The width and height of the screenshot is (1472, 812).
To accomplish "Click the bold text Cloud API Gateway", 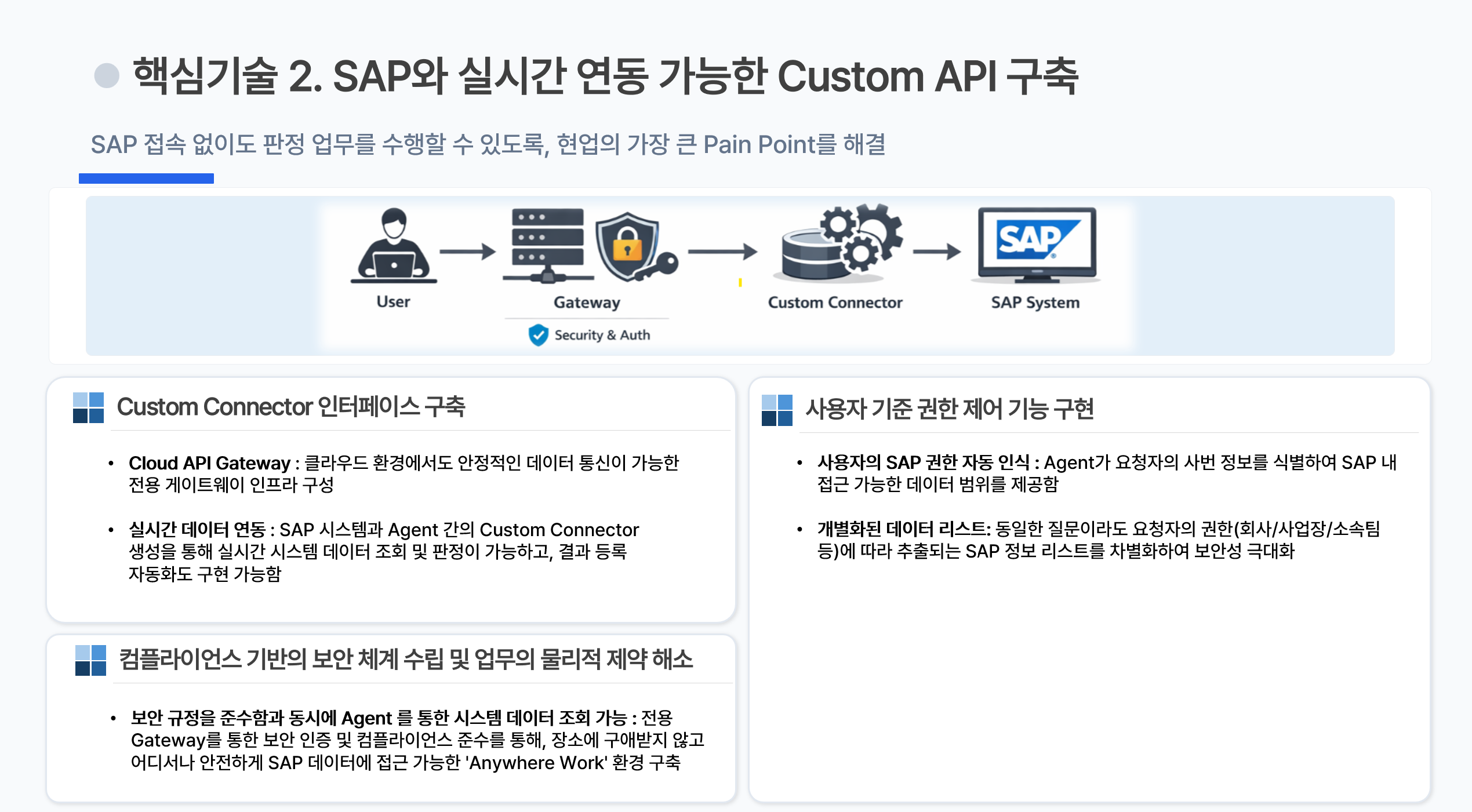I will tap(209, 463).
